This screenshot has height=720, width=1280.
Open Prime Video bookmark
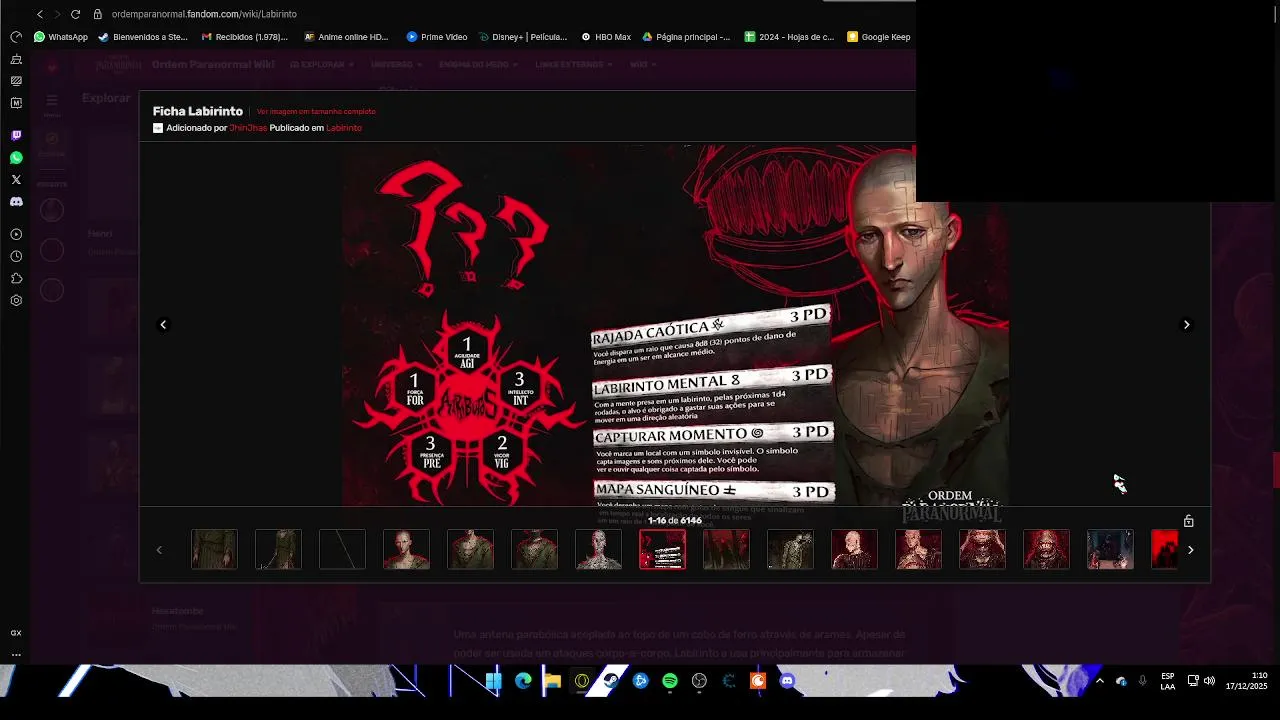click(x=437, y=37)
